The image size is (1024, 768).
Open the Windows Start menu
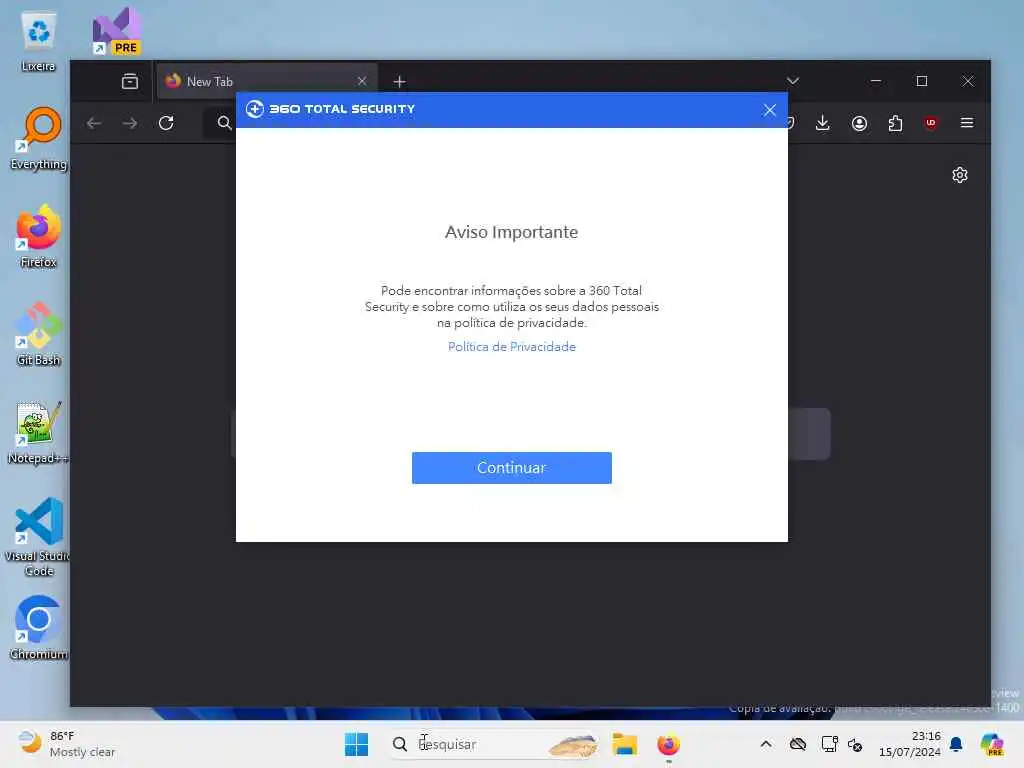[x=357, y=744]
